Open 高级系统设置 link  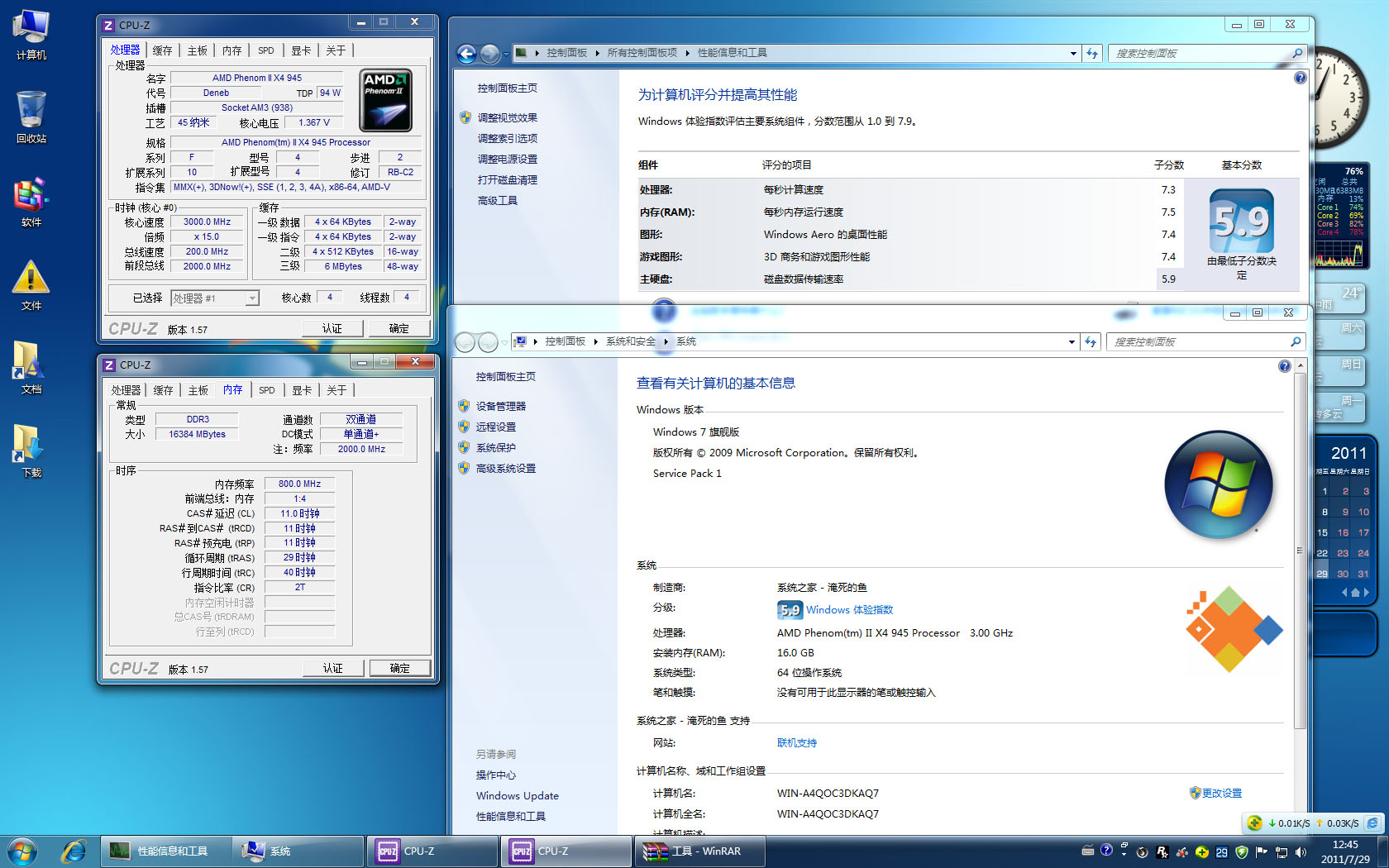pos(505,468)
